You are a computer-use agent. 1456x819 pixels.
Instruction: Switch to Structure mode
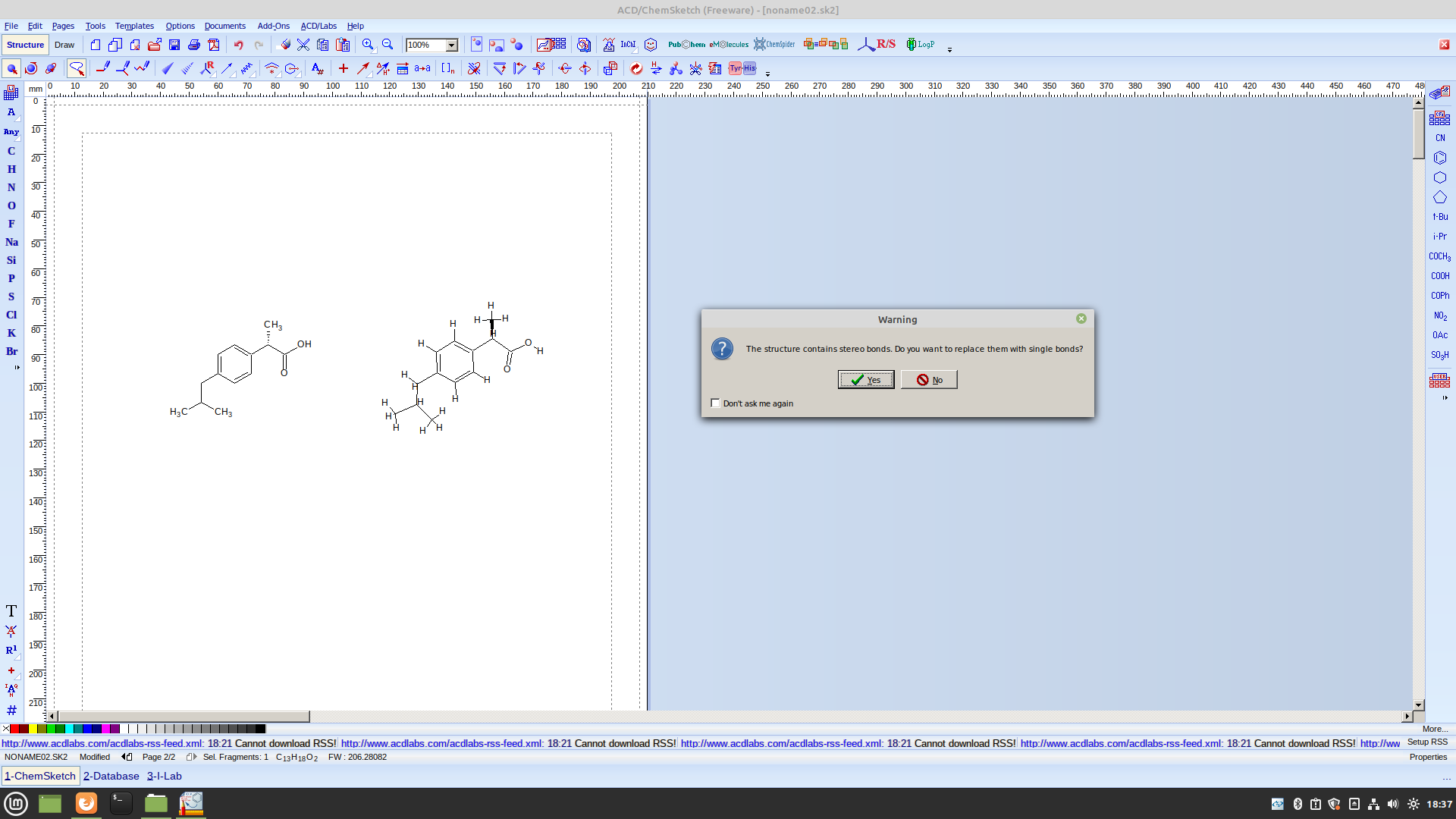26,45
